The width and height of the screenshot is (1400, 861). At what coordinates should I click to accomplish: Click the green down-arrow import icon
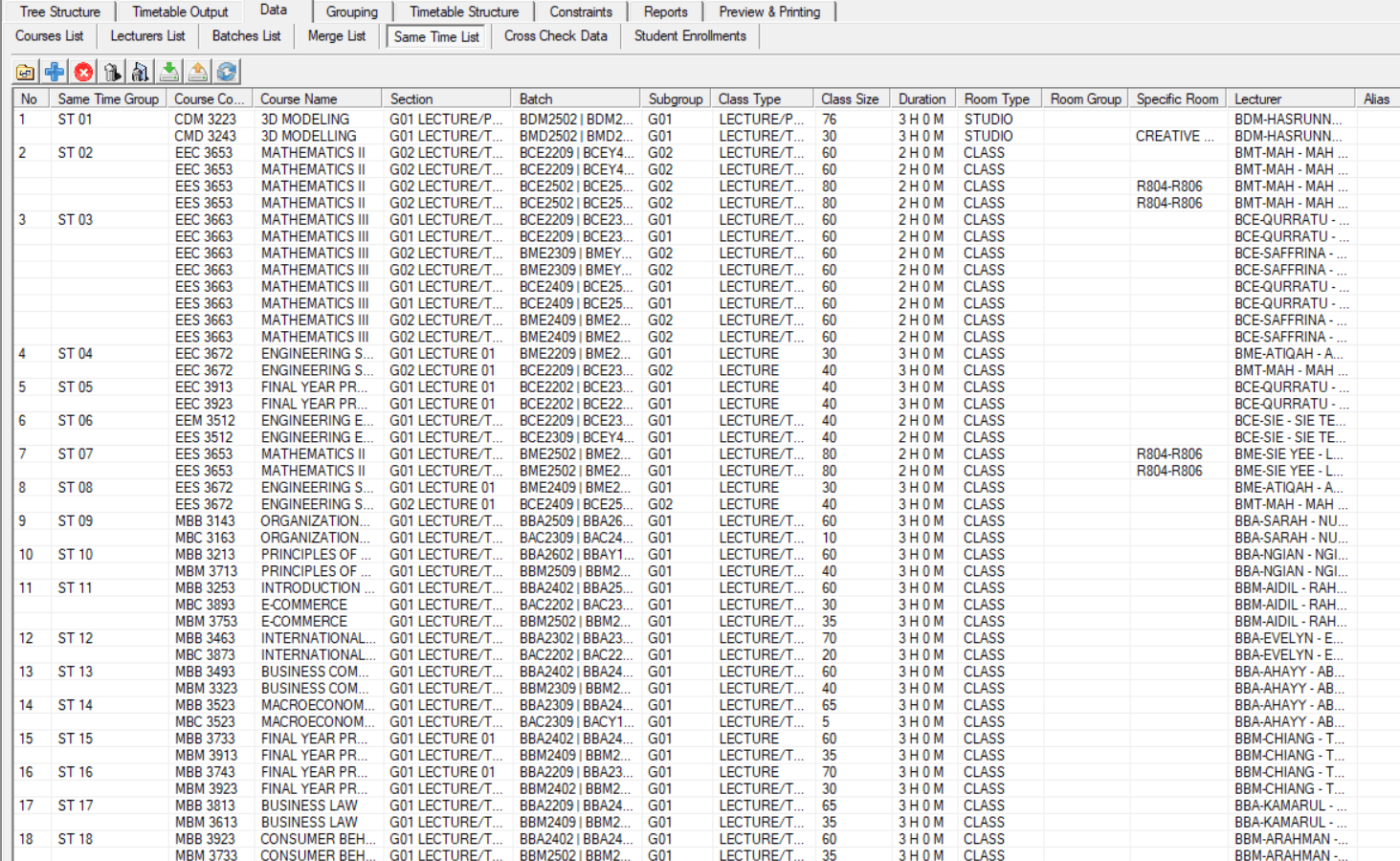tap(169, 72)
